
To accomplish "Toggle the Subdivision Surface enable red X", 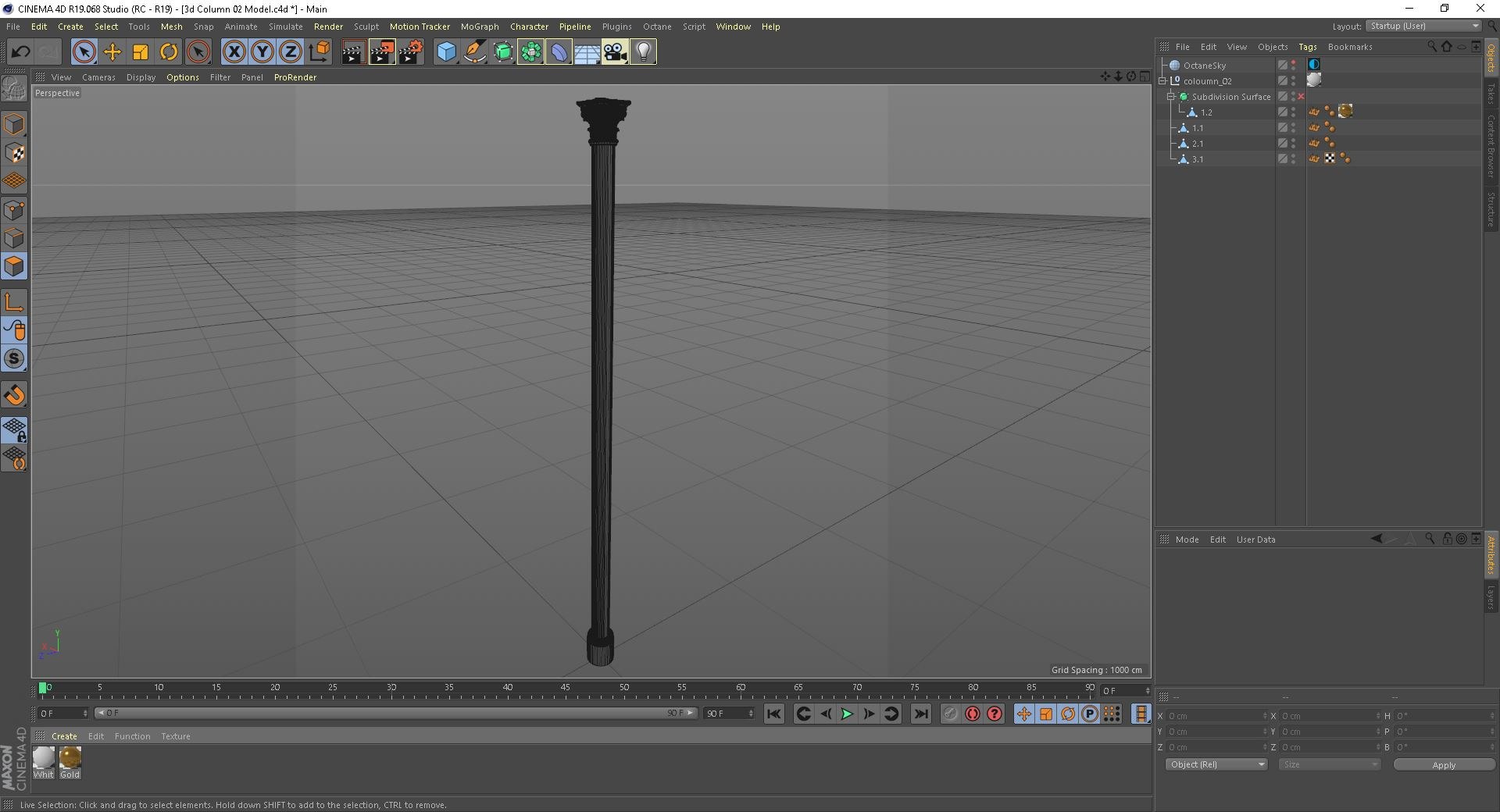I will tap(1301, 97).
